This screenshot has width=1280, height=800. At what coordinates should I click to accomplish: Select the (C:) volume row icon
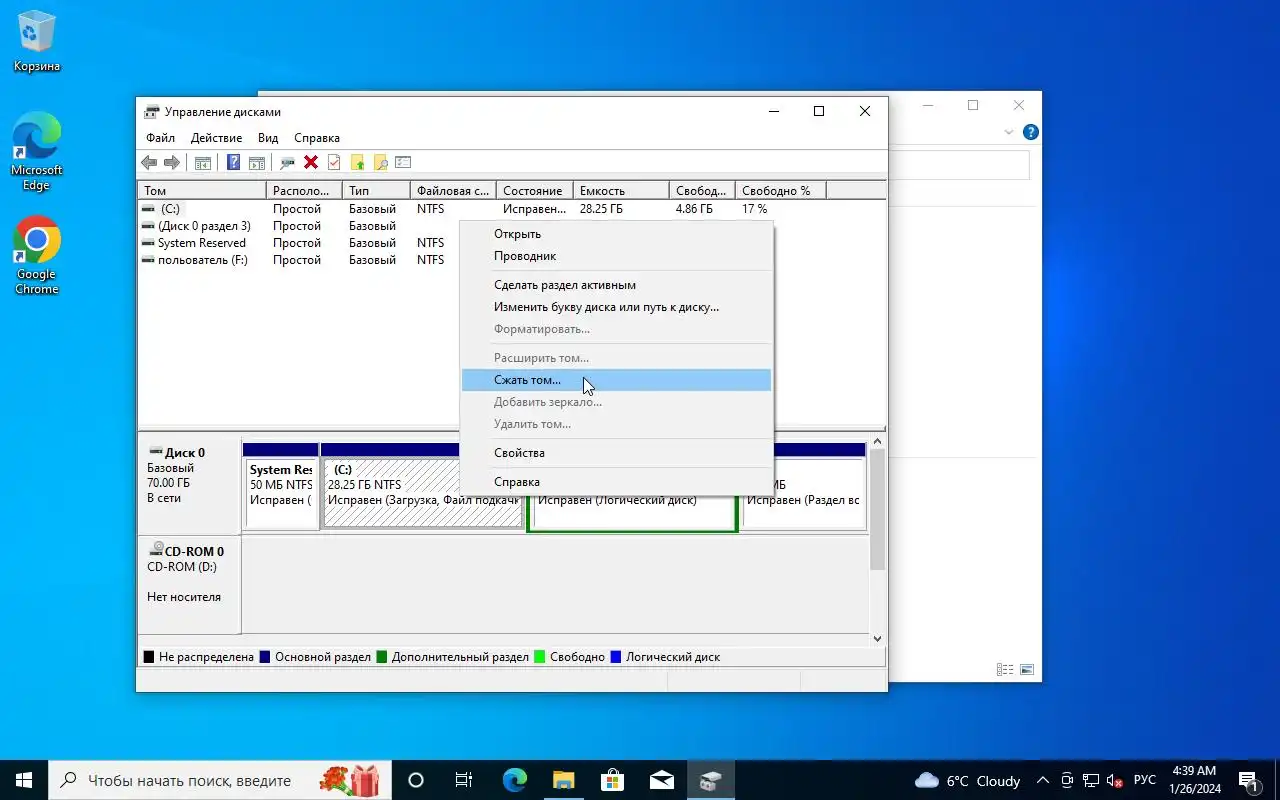[148, 209]
